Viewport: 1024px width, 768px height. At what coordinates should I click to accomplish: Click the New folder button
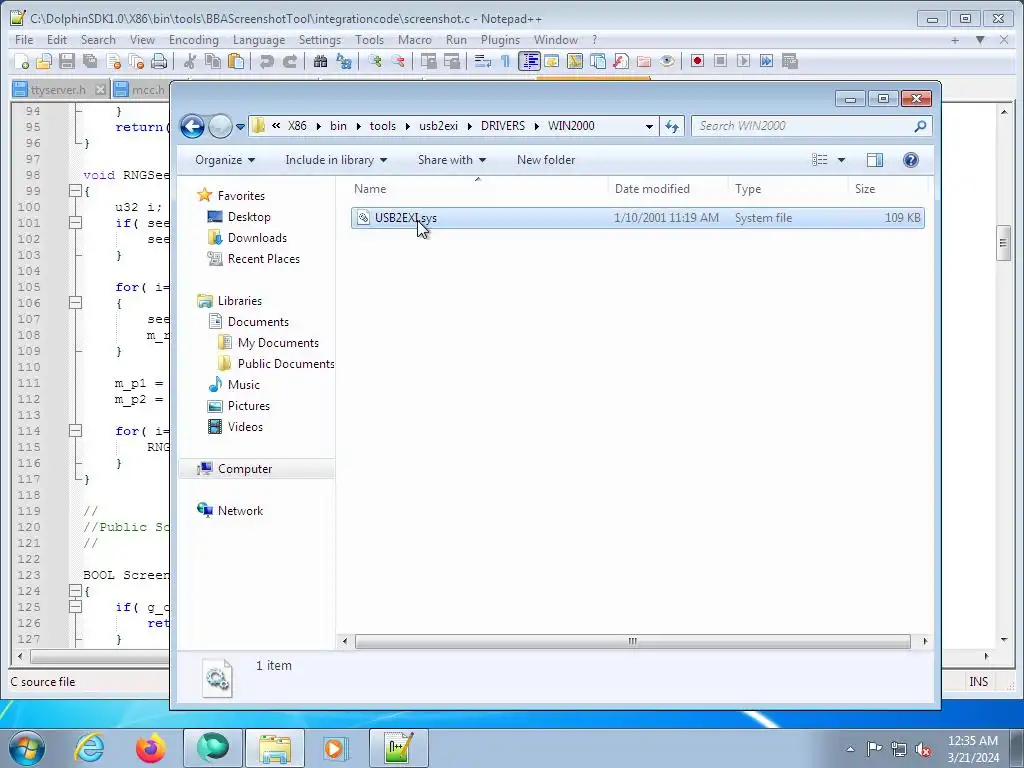[546, 160]
